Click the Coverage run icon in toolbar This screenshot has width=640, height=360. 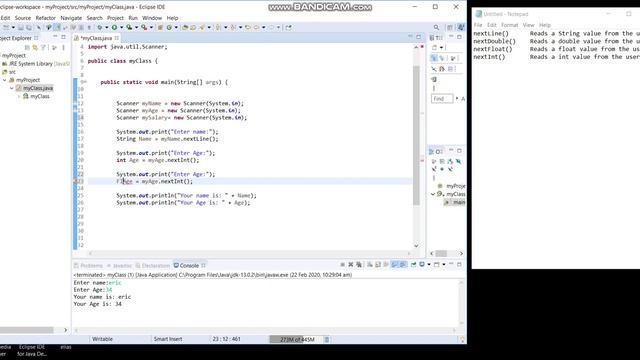[x=129, y=27]
